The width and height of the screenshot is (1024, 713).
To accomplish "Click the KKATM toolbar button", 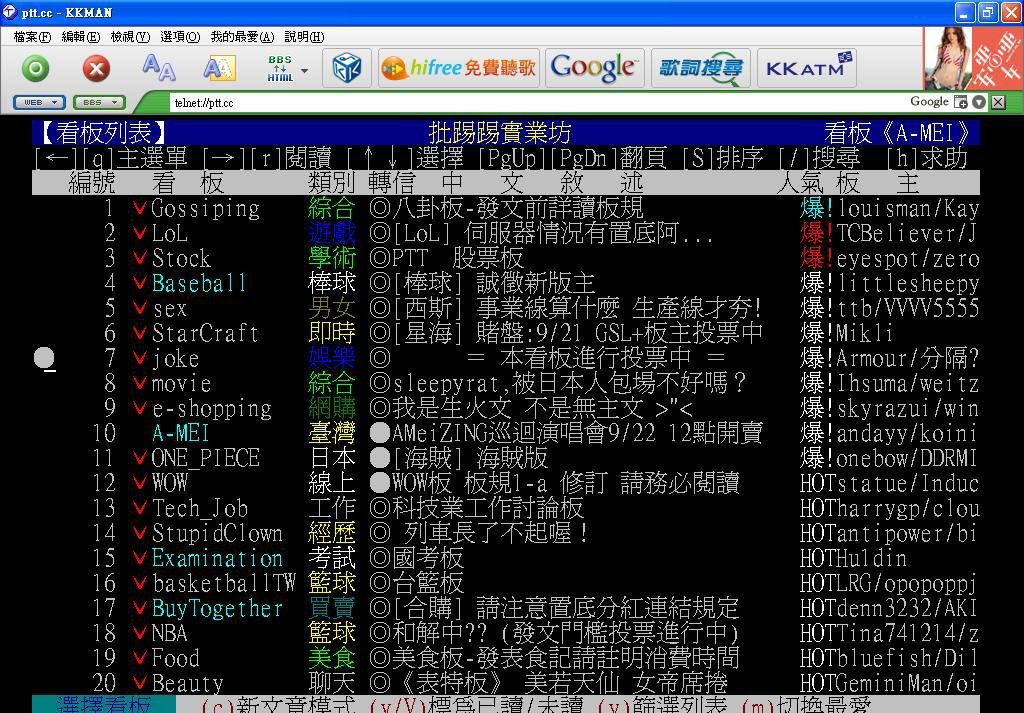I will (807, 68).
